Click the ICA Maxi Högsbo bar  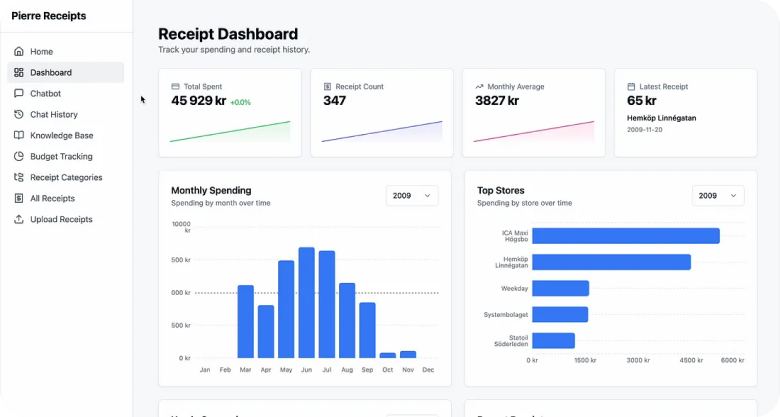626,236
